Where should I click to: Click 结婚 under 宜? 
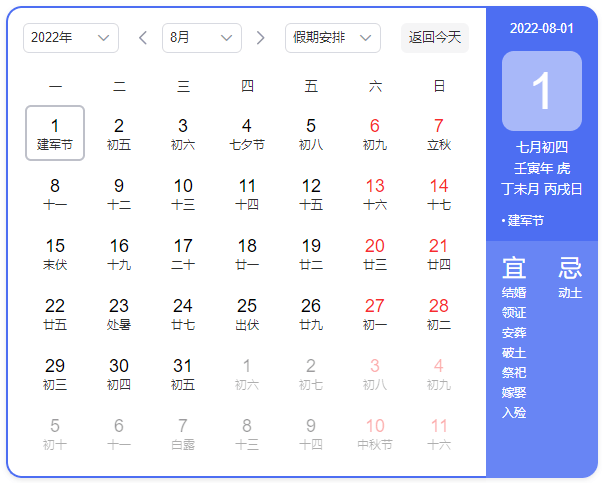tap(514, 293)
